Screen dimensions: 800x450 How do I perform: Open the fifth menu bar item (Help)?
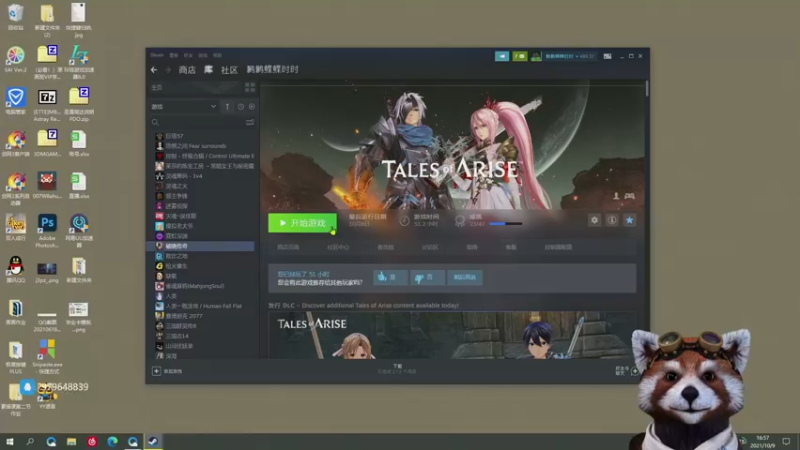(217, 55)
